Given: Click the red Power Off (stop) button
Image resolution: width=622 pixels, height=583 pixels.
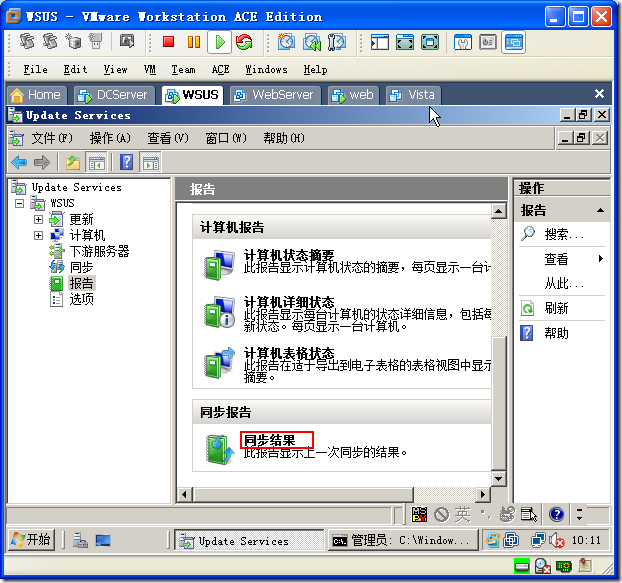Looking at the screenshot, I should [x=169, y=42].
